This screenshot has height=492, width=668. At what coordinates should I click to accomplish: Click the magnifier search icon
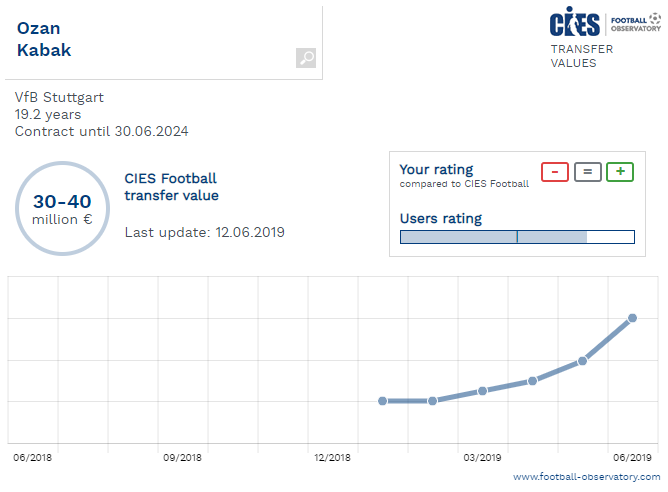[x=306, y=58]
